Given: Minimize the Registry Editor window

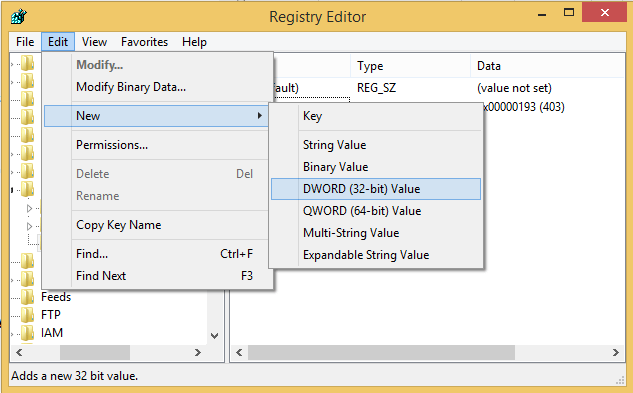Looking at the screenshot, I should coord(542,14).
